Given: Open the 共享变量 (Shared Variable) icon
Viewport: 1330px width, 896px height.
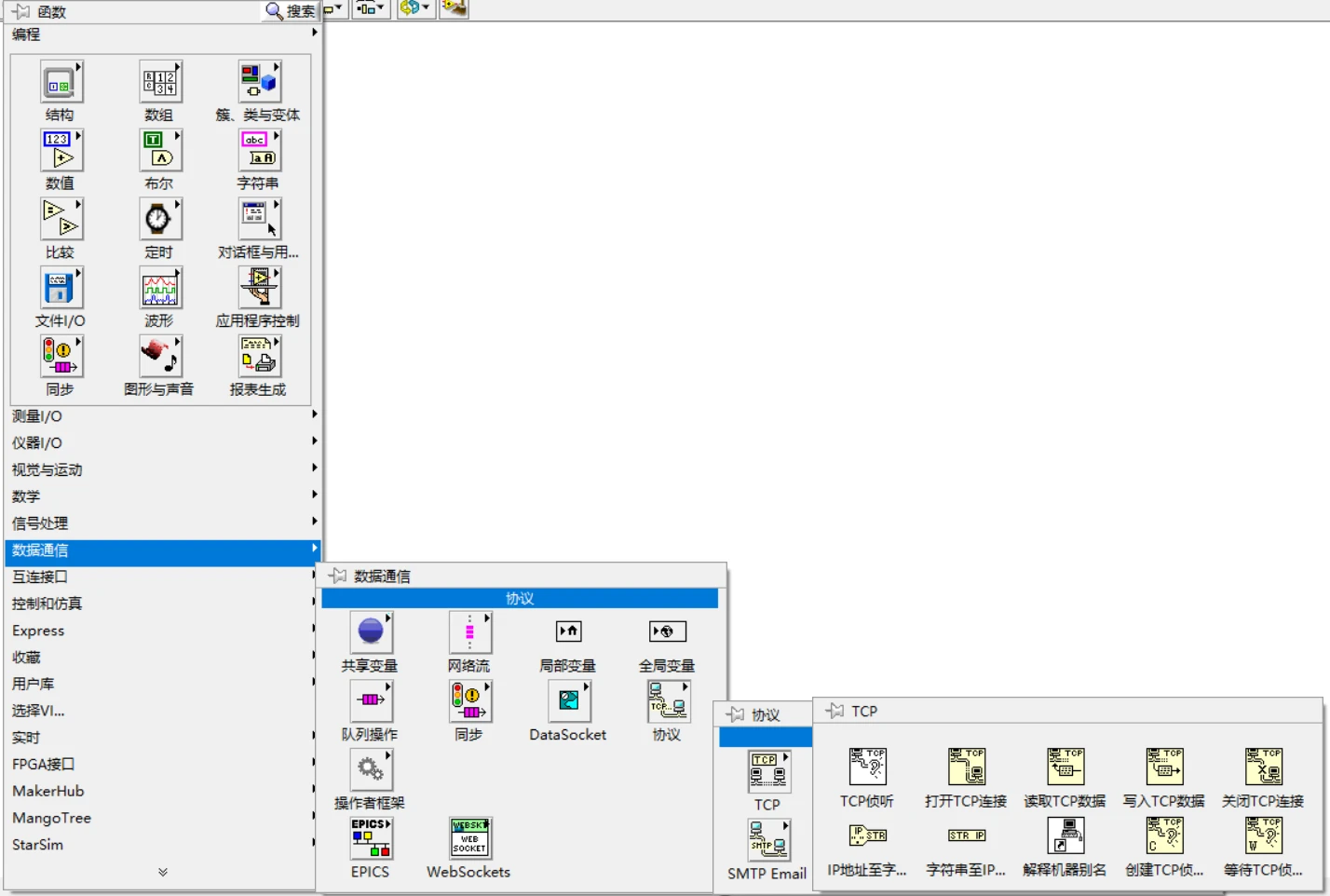Looking at the screenshot, I should click(x=371, y=632).
